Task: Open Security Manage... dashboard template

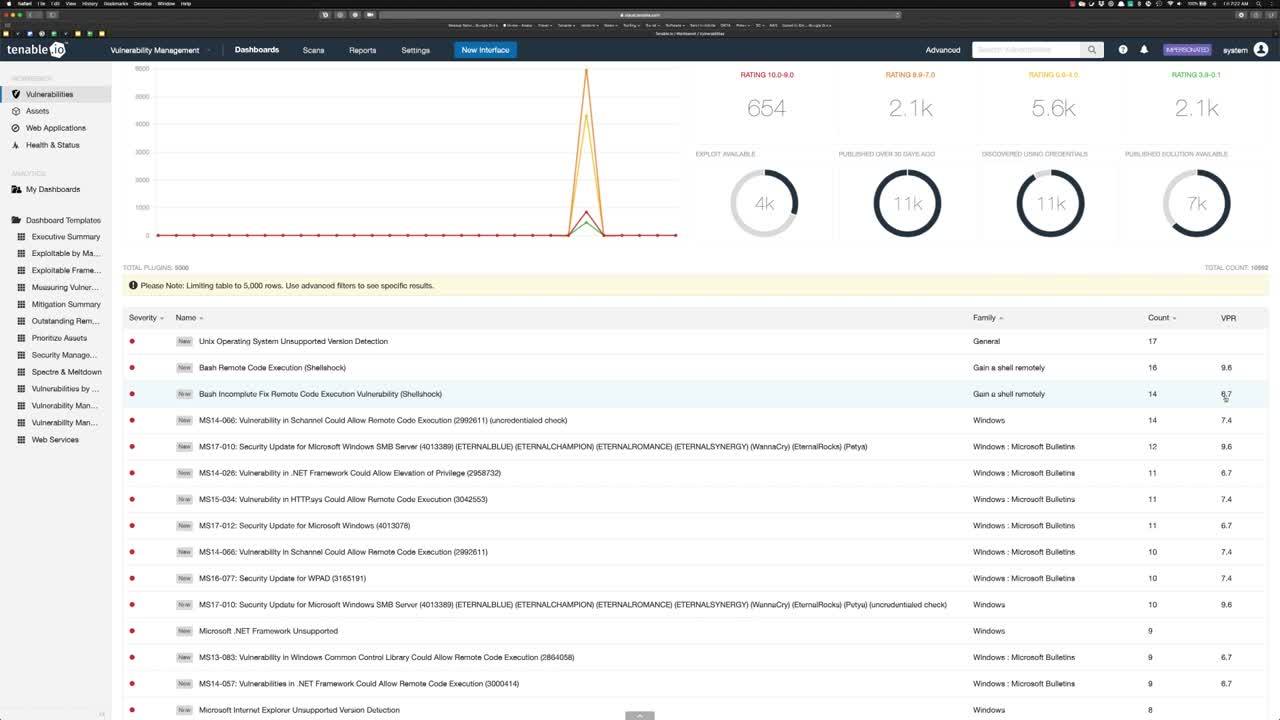Action: [x=64, y=355]
